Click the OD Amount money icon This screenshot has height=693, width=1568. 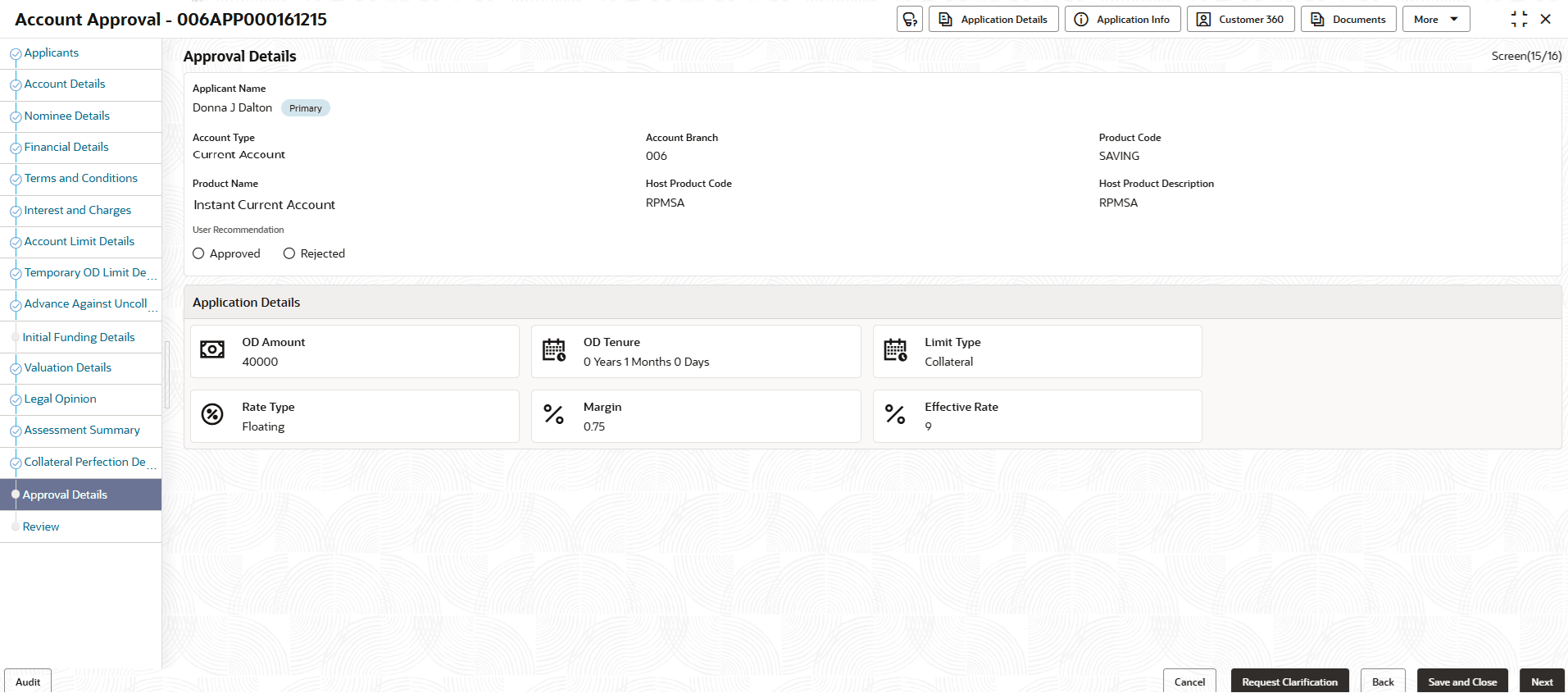pyautogui.click(x=212, y=350)
